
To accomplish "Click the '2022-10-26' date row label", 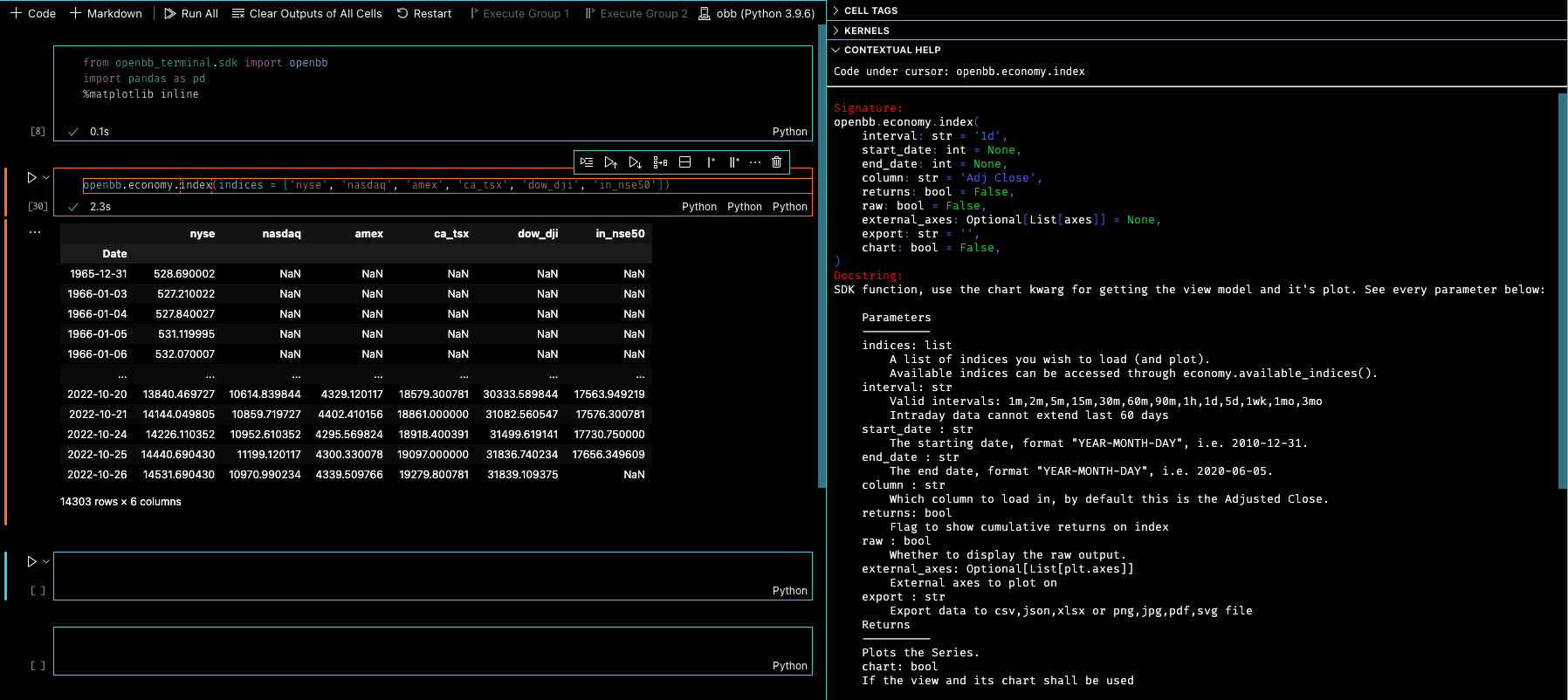I will click(97, 475).
